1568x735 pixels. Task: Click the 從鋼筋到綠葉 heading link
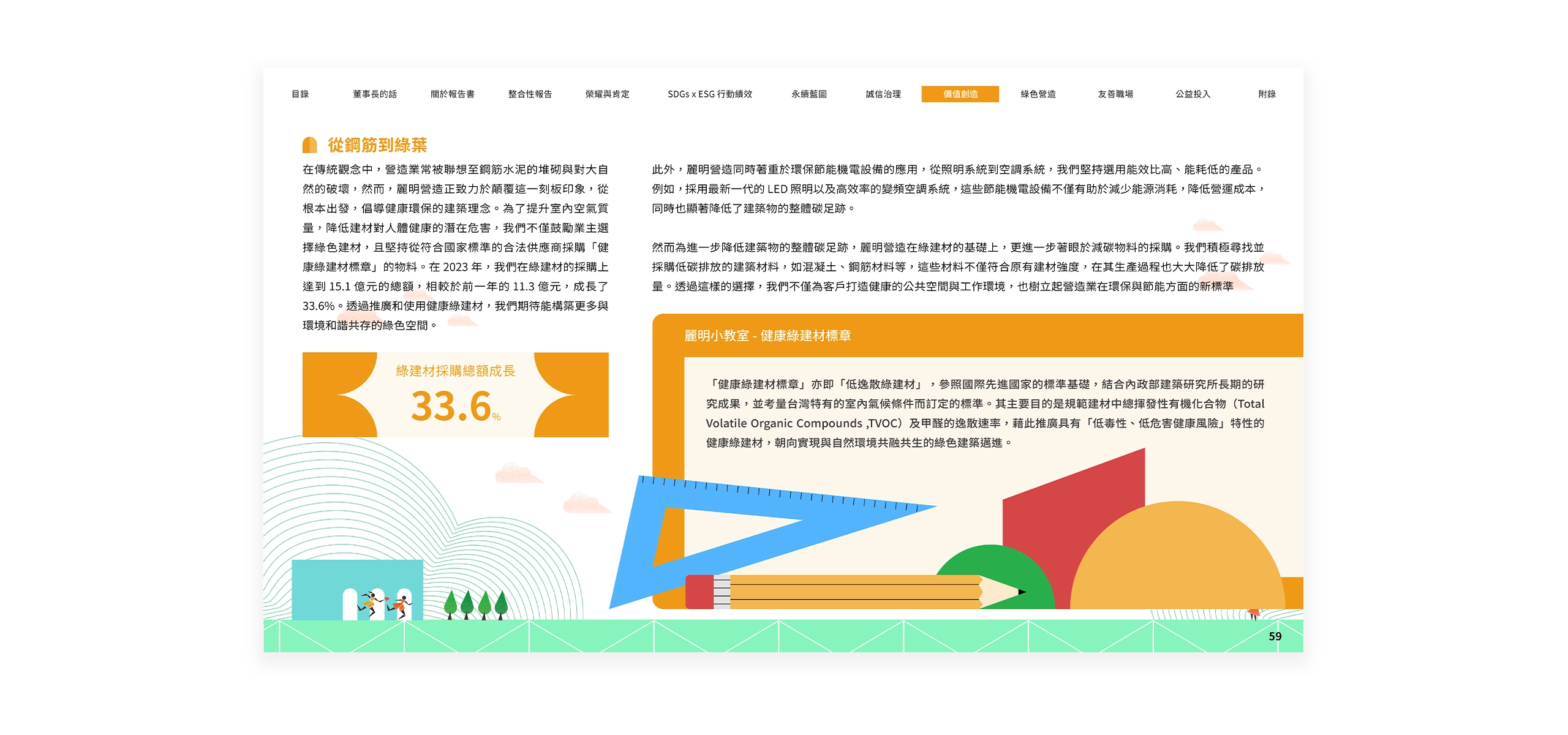(377, 145)
